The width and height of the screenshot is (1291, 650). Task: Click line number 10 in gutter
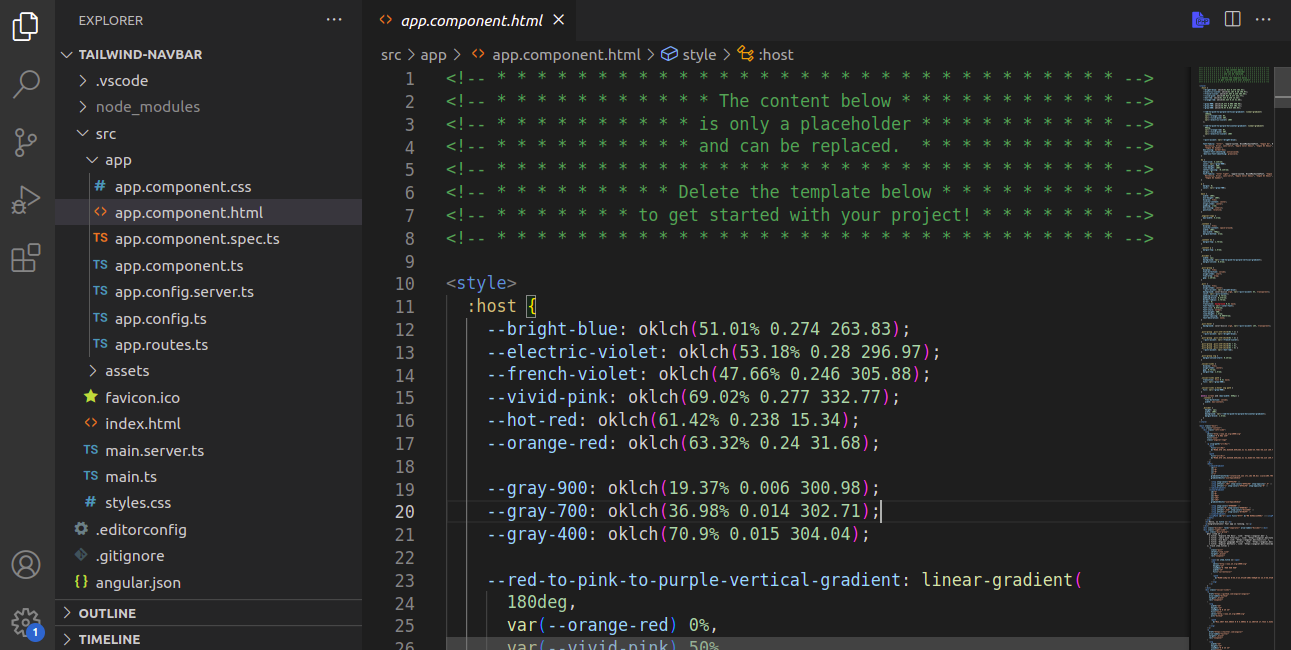click(404, 284)
